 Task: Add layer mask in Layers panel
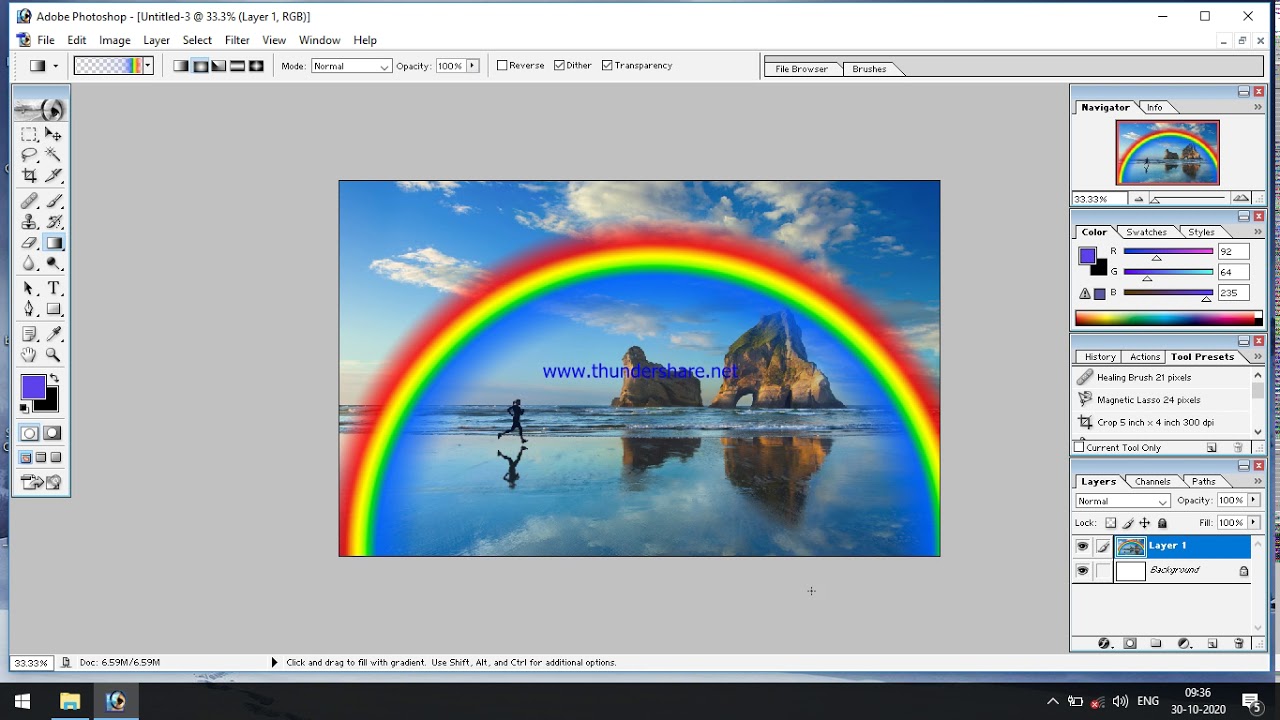pos(1130,643)
